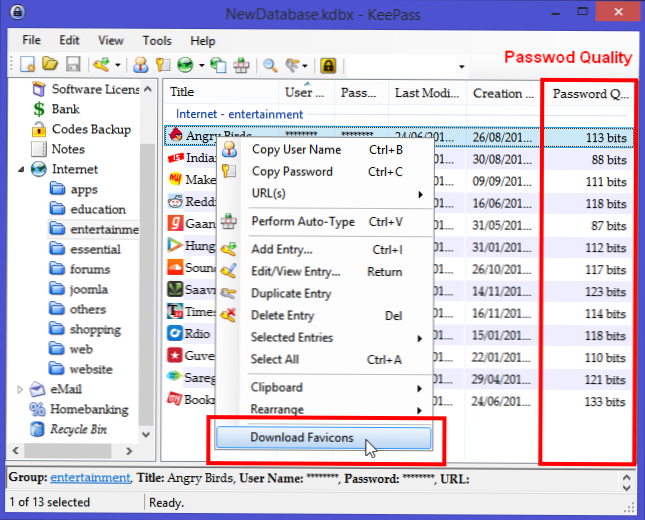This screenshot has height=520, width=645.
Task: Select the shopping folder in tree
Action: pos(95,329)
